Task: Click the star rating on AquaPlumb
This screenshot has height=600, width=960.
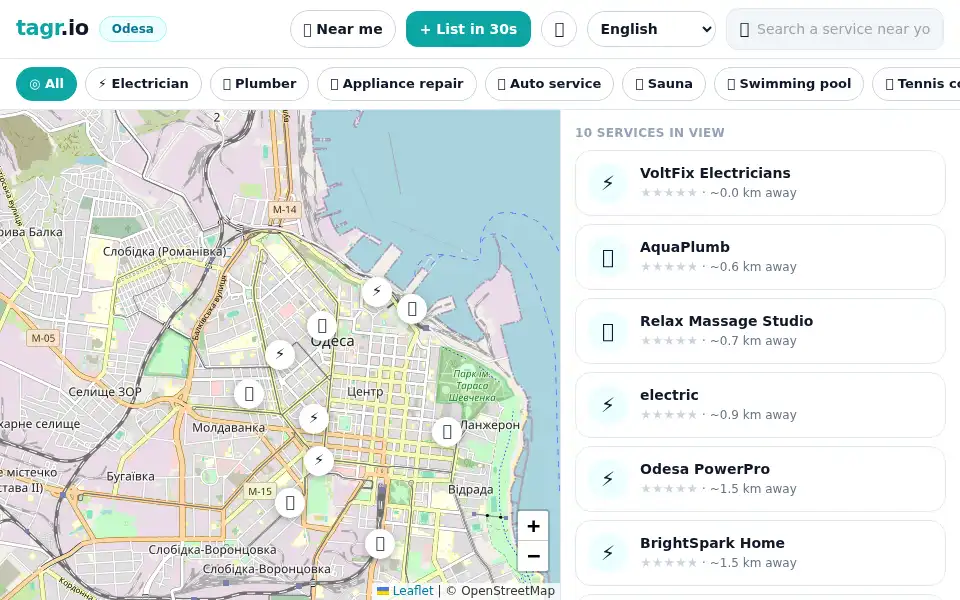Action: pyautogui.click(x=669, y=266)
